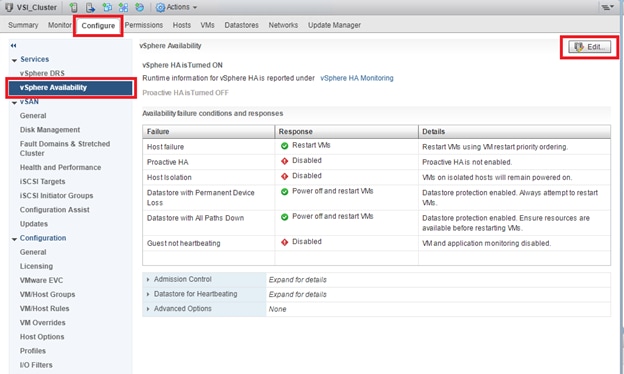
Task: Collapse the Configuration tree section
Action: (14, 239)
